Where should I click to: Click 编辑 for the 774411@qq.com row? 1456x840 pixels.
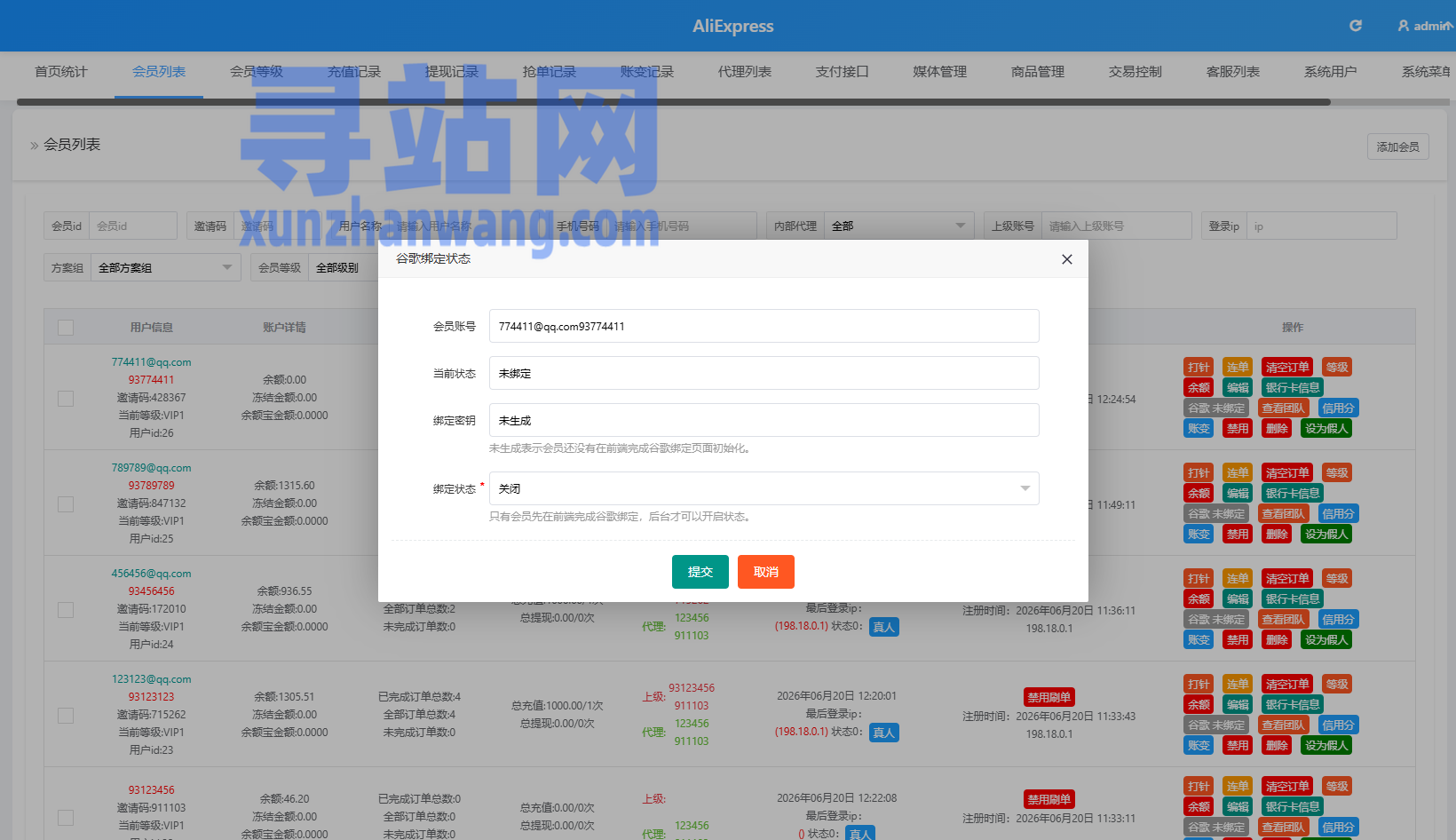[x=1238, y=387]
